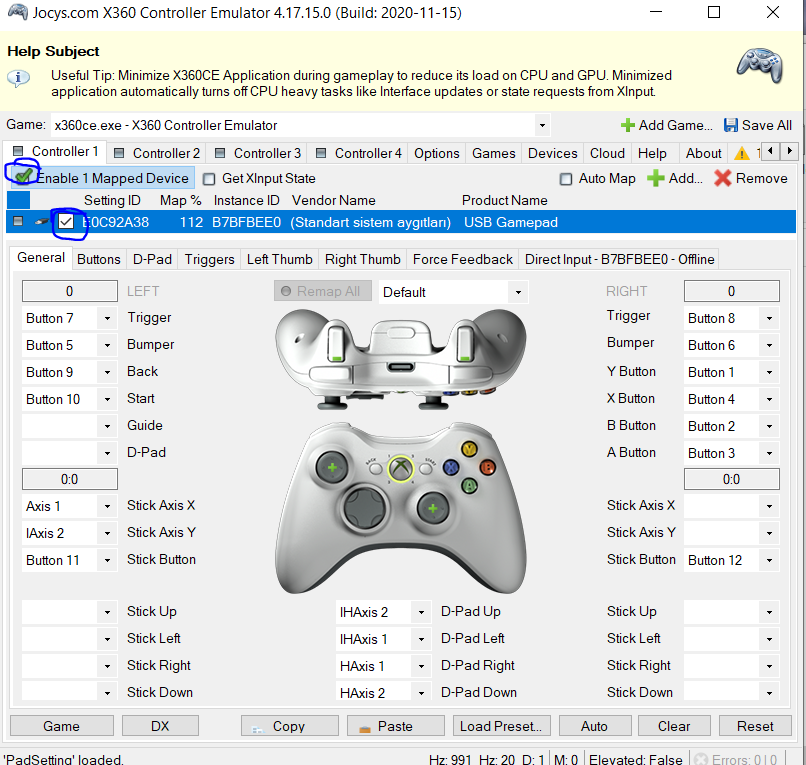Click the gamepad icon in help header
The image size is (806, 765).
coord(760,66)
